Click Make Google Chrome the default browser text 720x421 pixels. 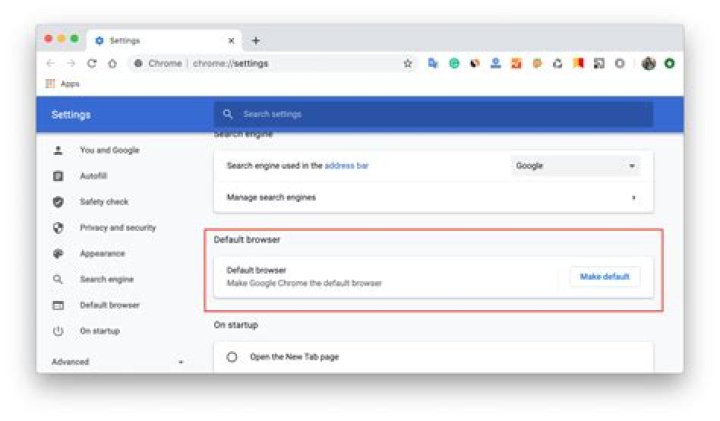coord(304,283)
